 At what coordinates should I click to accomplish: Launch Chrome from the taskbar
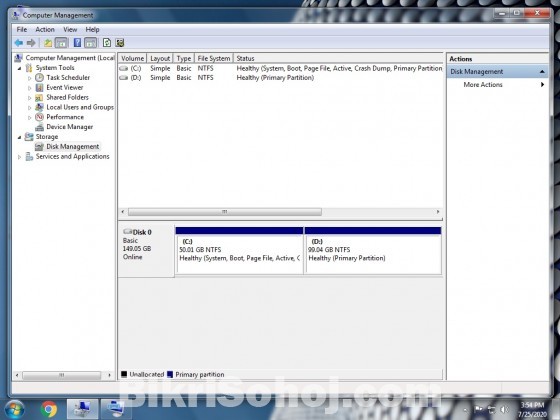click(x=49, y=409)
